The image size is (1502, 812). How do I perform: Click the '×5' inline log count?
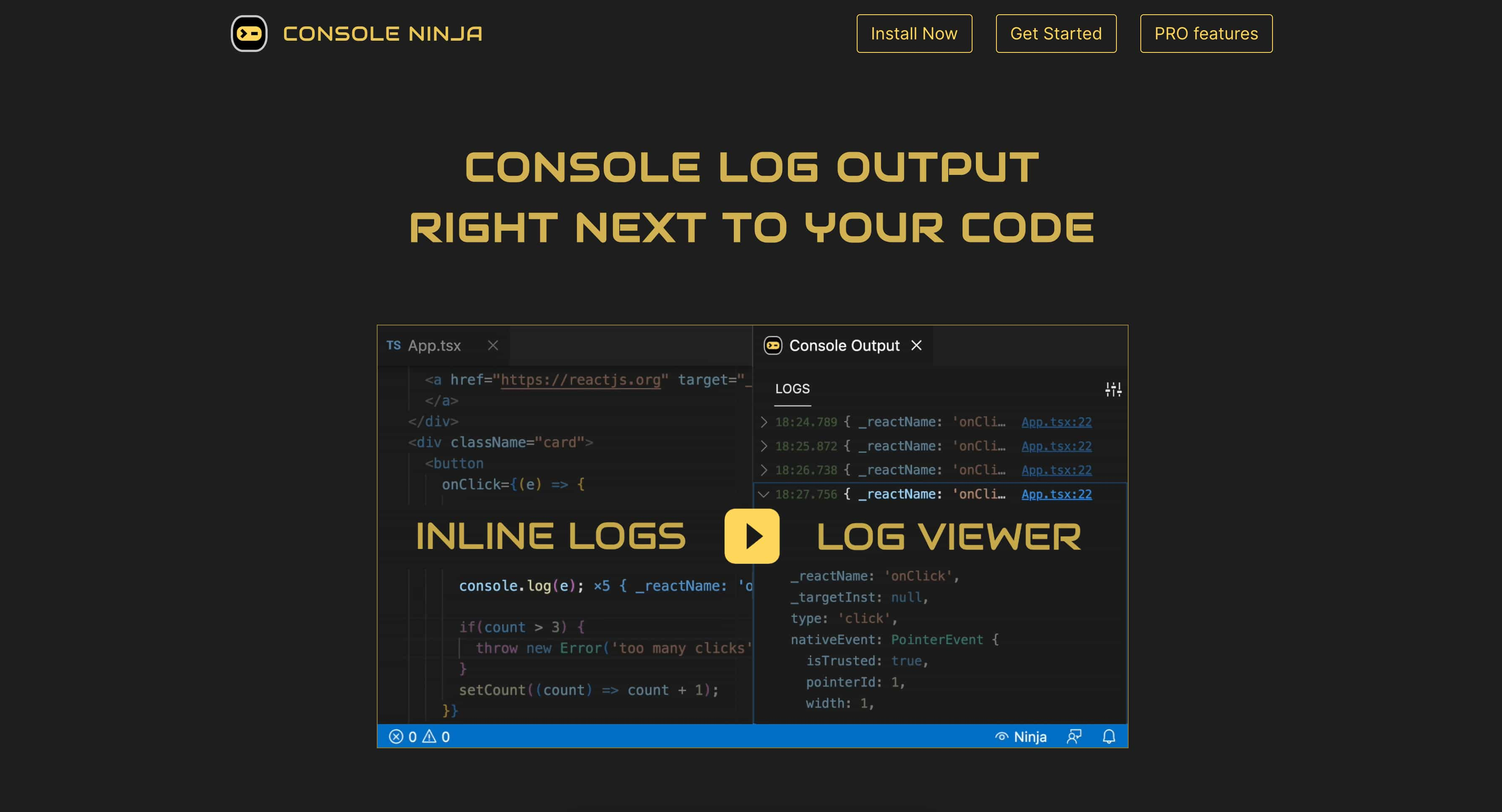(x=602, y=586)
